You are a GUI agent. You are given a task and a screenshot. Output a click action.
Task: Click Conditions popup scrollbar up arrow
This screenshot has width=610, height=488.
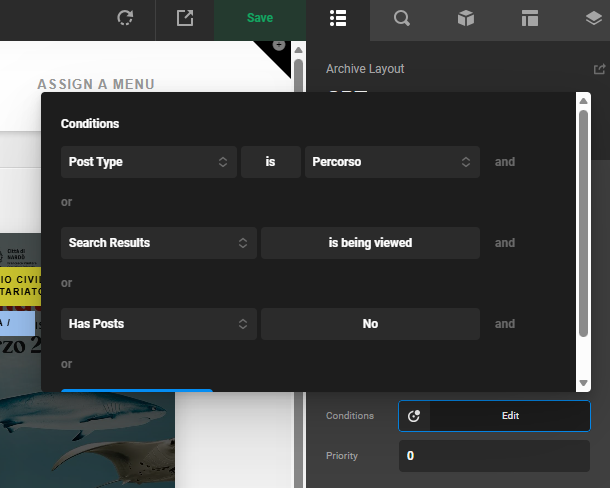(x=583, y=101)
